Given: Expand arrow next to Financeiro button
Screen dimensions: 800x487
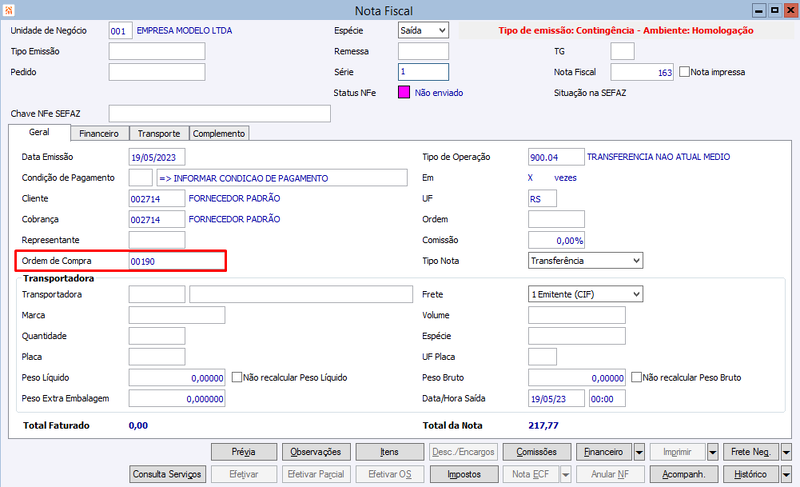Looking at the screenshot, I should click(639, 452).
